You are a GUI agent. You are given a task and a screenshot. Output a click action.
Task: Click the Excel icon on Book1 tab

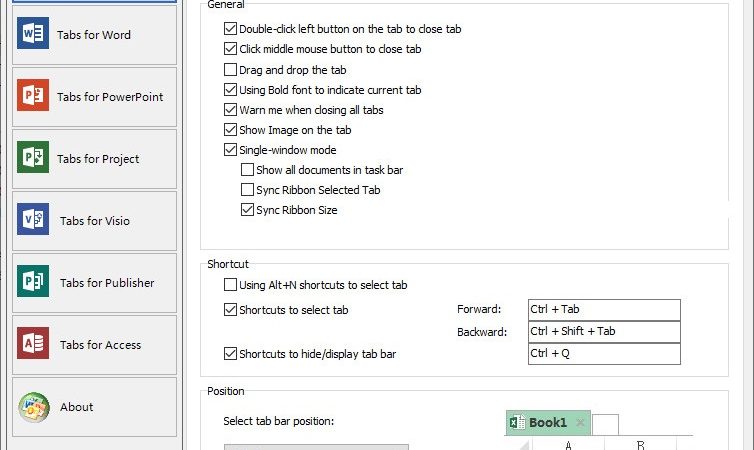click(x=517, y=422)
